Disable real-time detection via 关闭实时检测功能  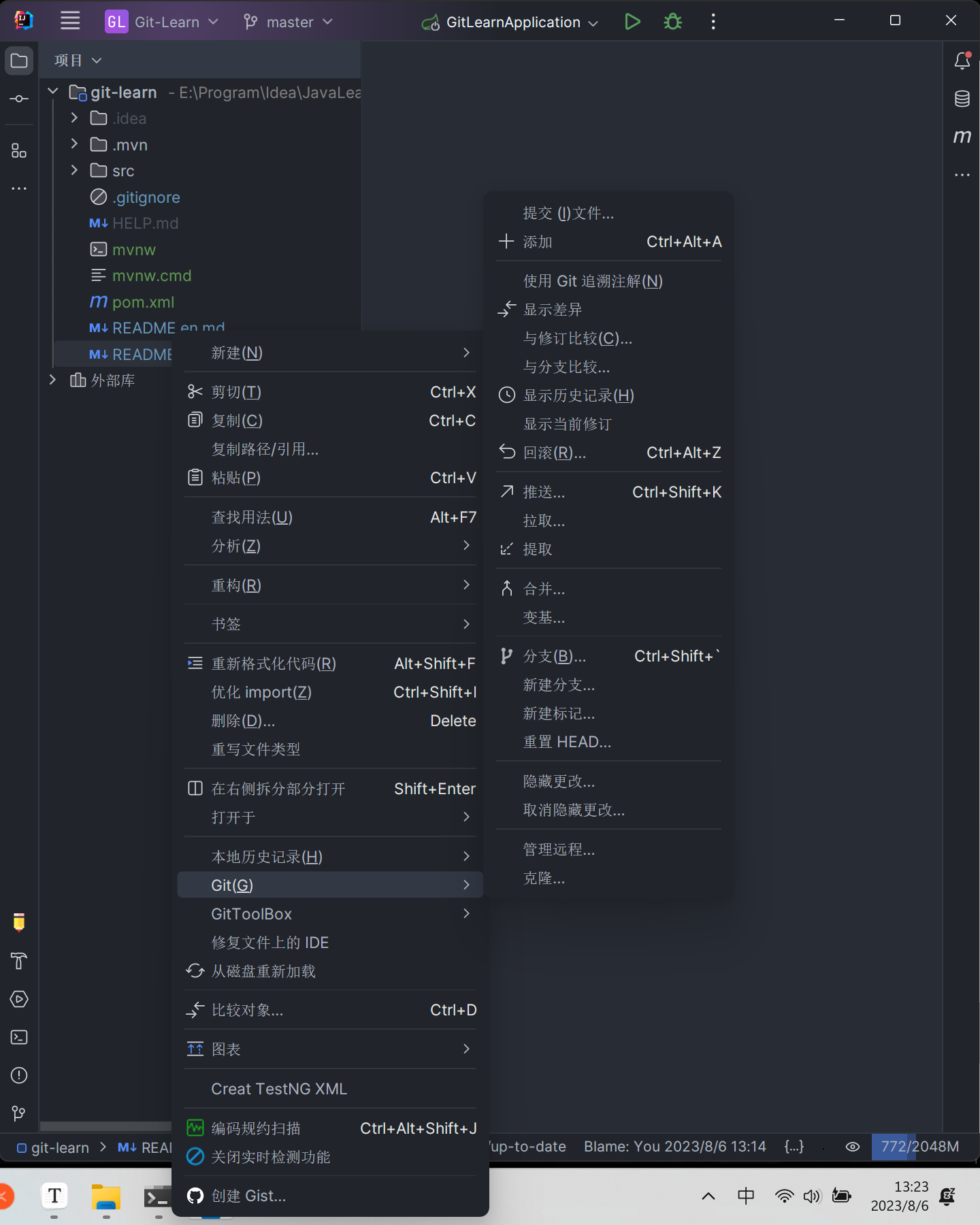pos(270,1157)
